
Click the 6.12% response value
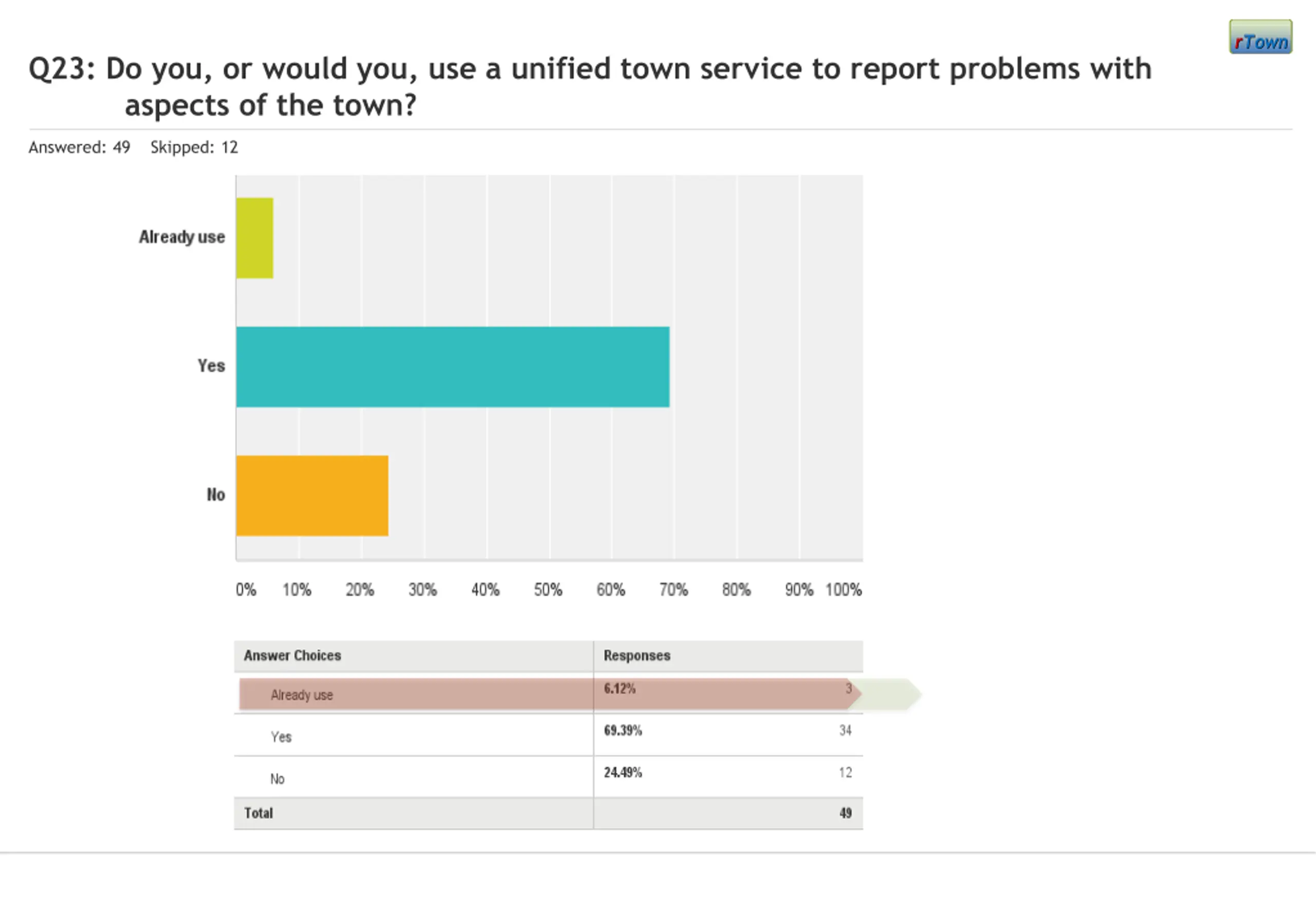coord(619,688)
